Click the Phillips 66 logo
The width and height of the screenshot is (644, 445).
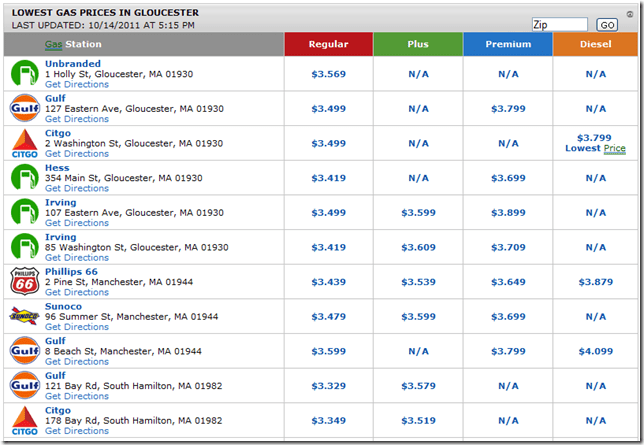(24, 282)
